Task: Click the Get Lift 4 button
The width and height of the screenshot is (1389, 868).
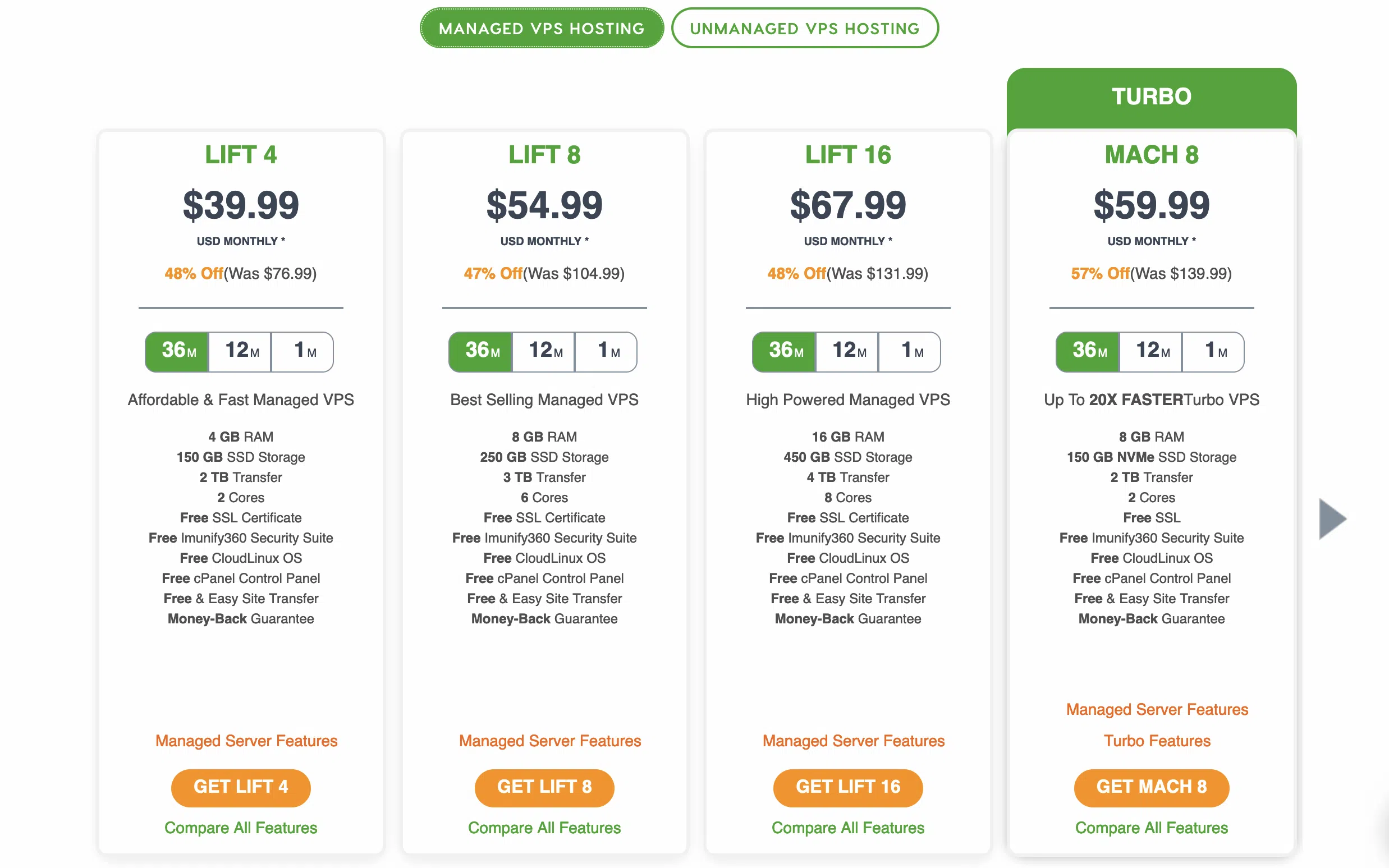Action: [x=241, y=787]
